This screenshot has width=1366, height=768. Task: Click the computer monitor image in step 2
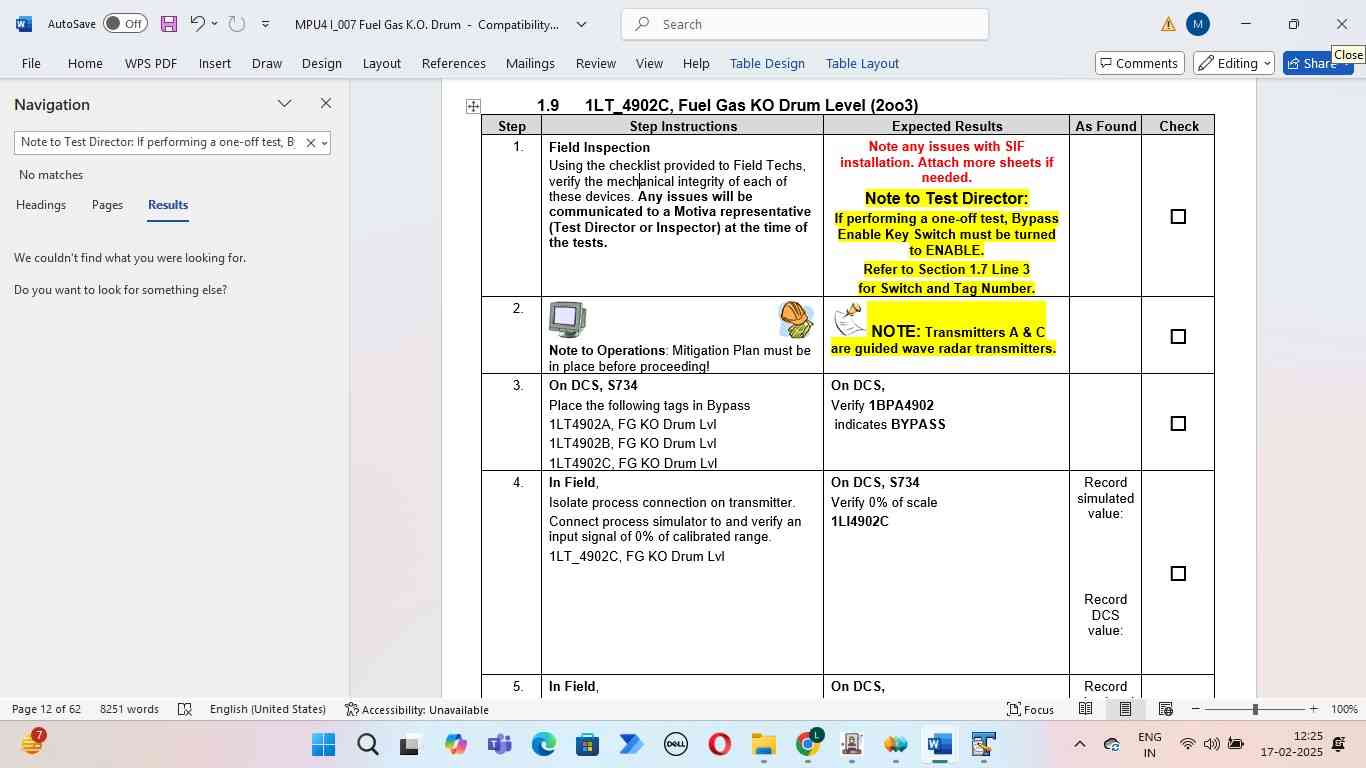tap(568, 320)
